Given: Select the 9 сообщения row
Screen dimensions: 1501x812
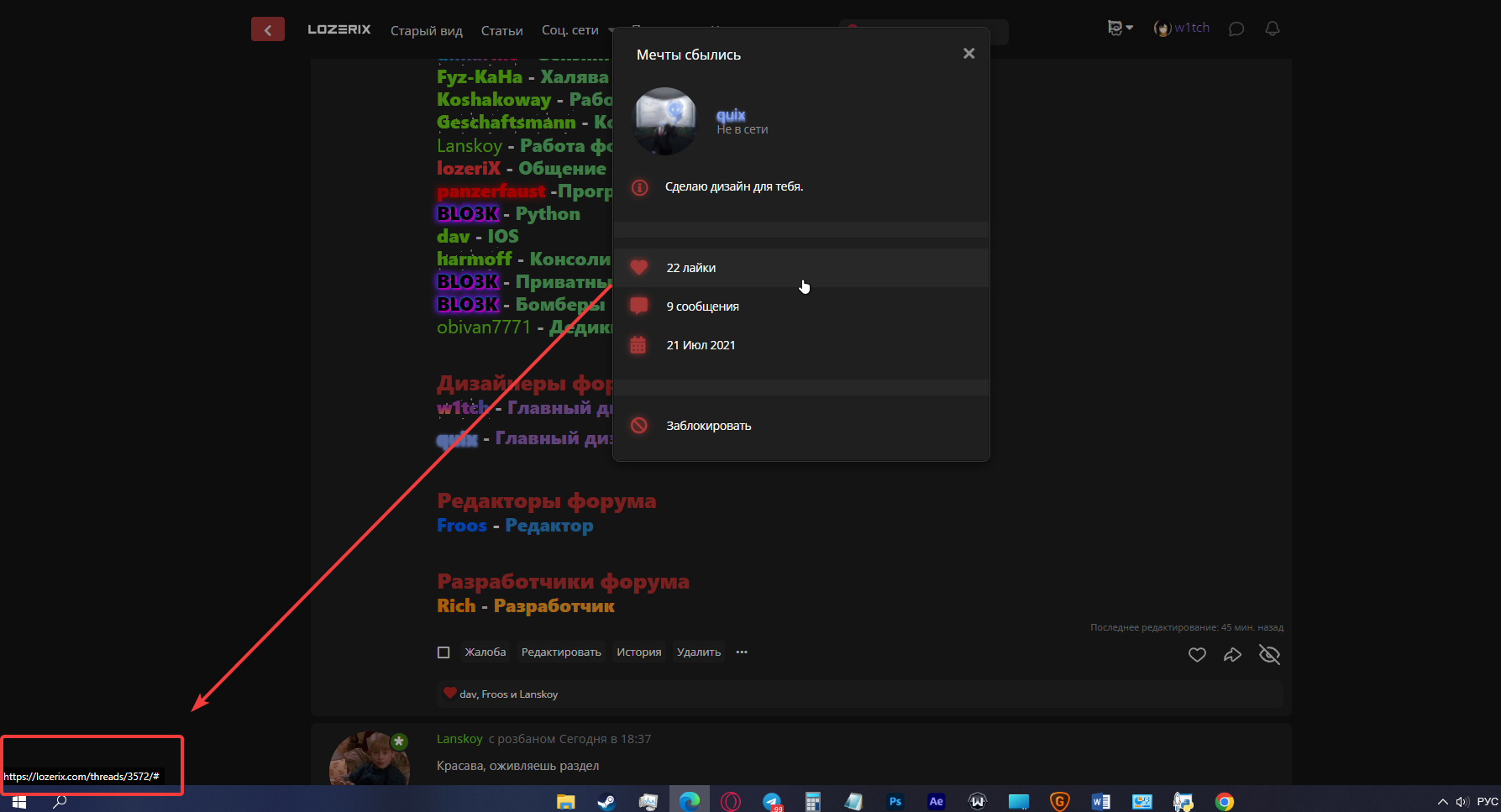Looking at the screenshot, I should pyautogui.click(x=801, y=306).
